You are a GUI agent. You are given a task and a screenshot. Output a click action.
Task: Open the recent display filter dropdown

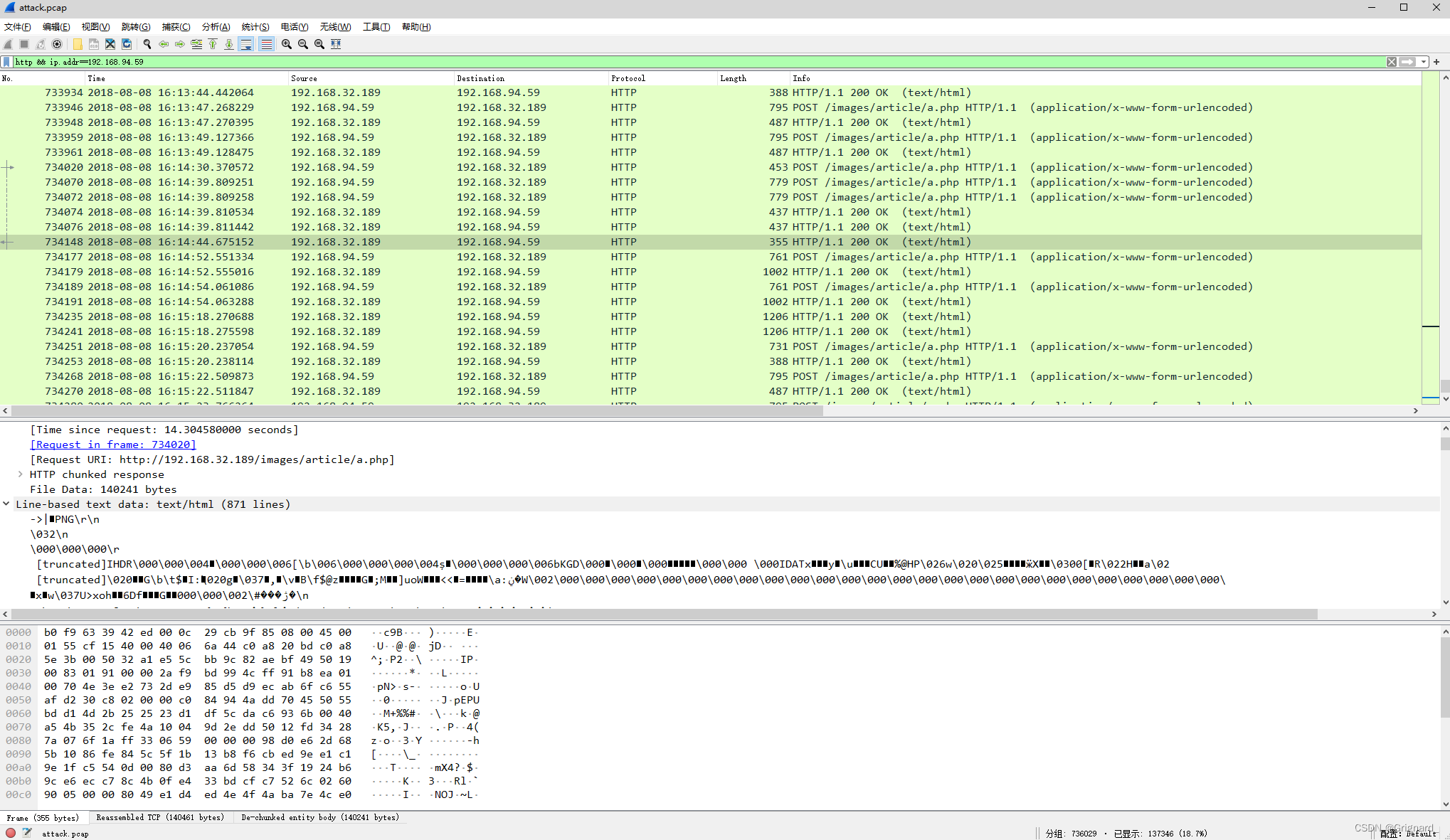click(x=1423, y=62)
